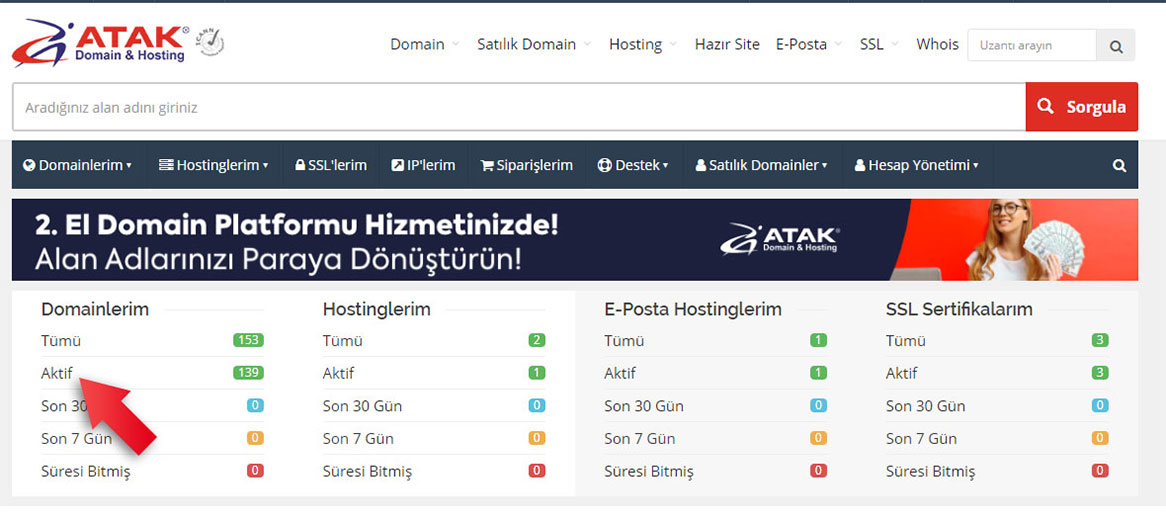Viewport: 1166px width, 521px height.
Task: Open the SSL'lerim tab
Action: pos(331,165)
